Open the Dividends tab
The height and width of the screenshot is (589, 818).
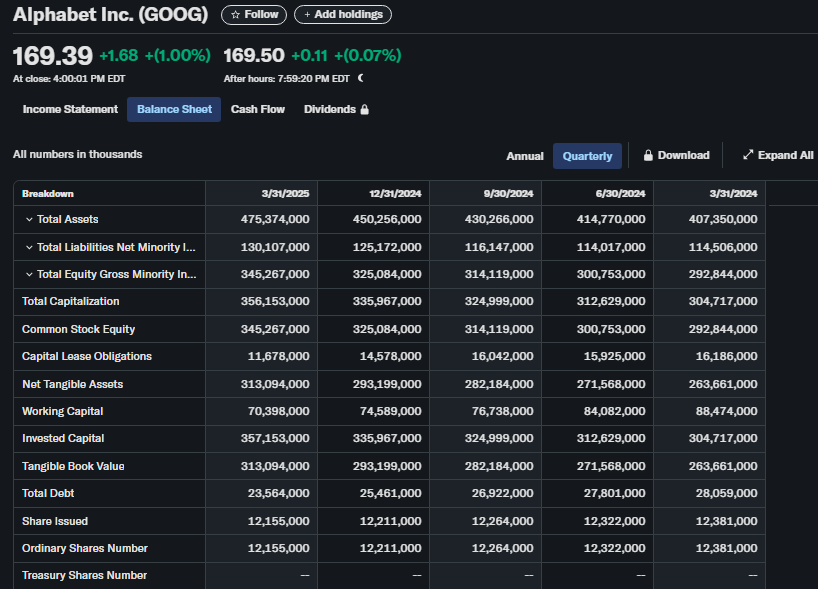tap(336, 110)
